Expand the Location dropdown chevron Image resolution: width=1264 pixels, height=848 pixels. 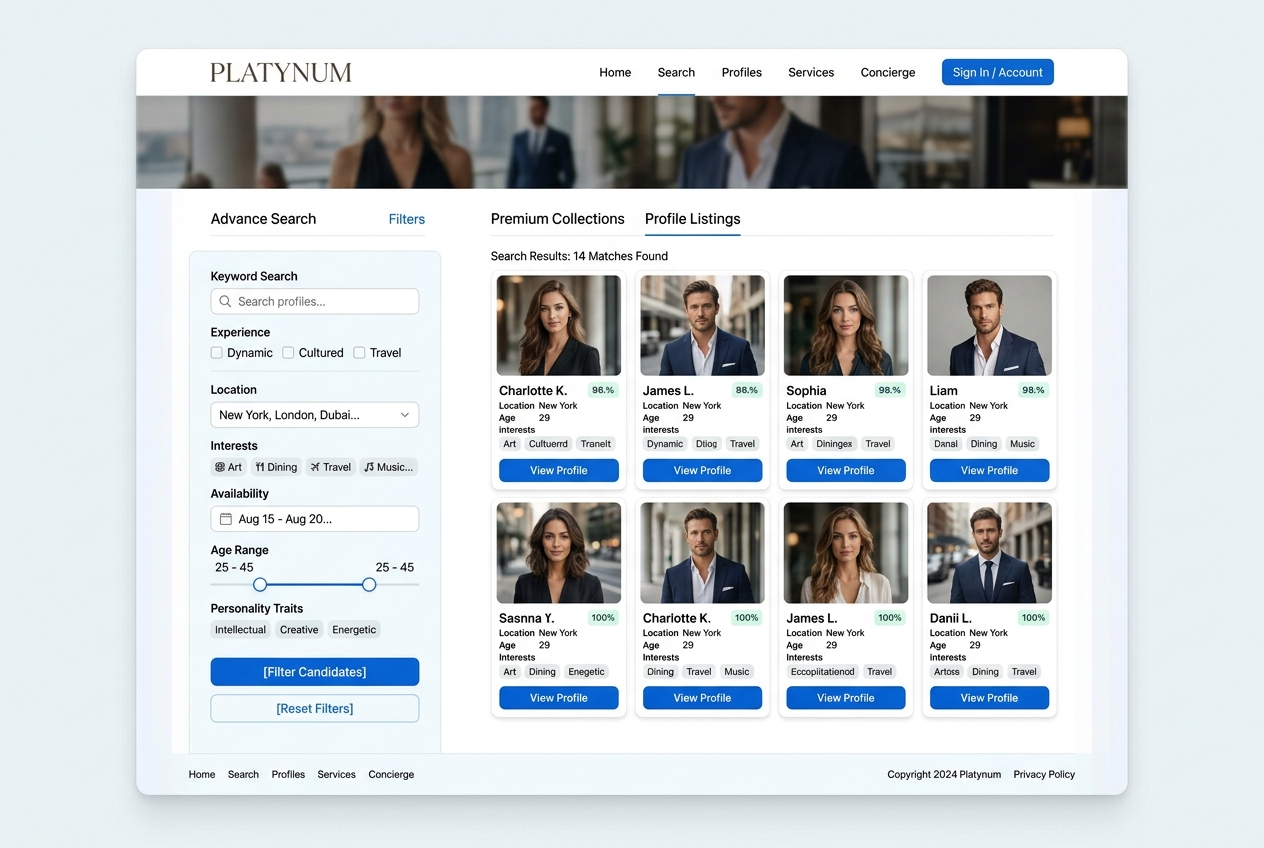point(405,415)
